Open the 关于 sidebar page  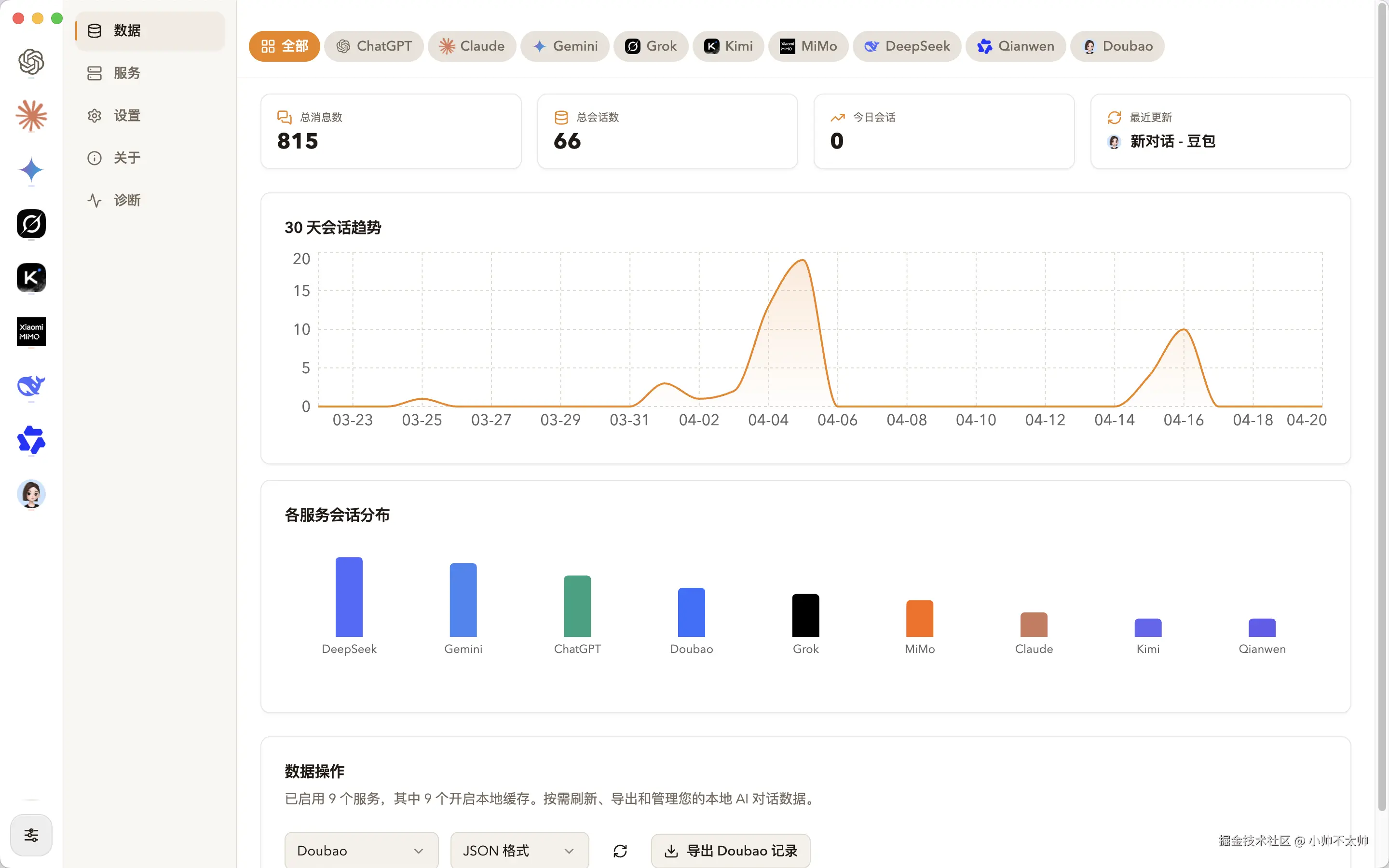[150, 158]
